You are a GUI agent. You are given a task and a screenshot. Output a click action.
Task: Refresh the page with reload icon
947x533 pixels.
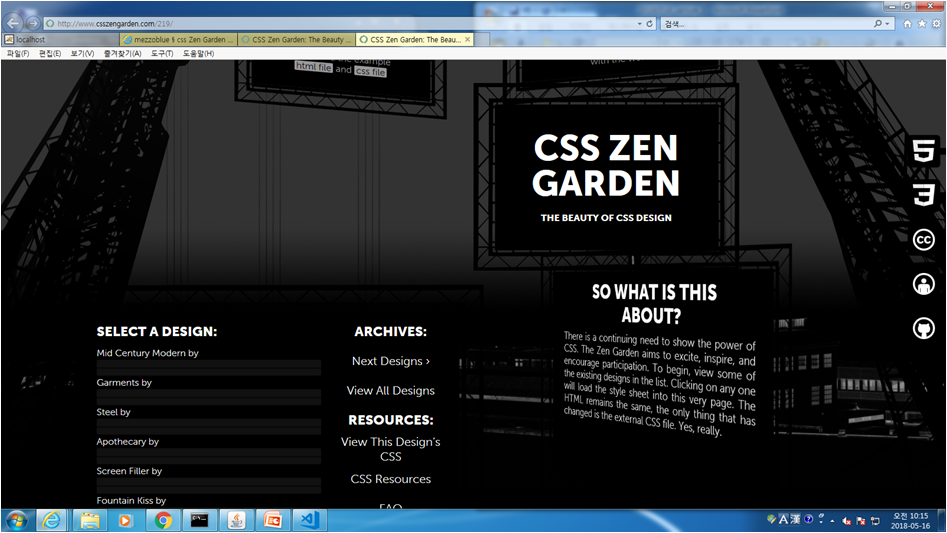pyautogui.click(x=650, y=24)
